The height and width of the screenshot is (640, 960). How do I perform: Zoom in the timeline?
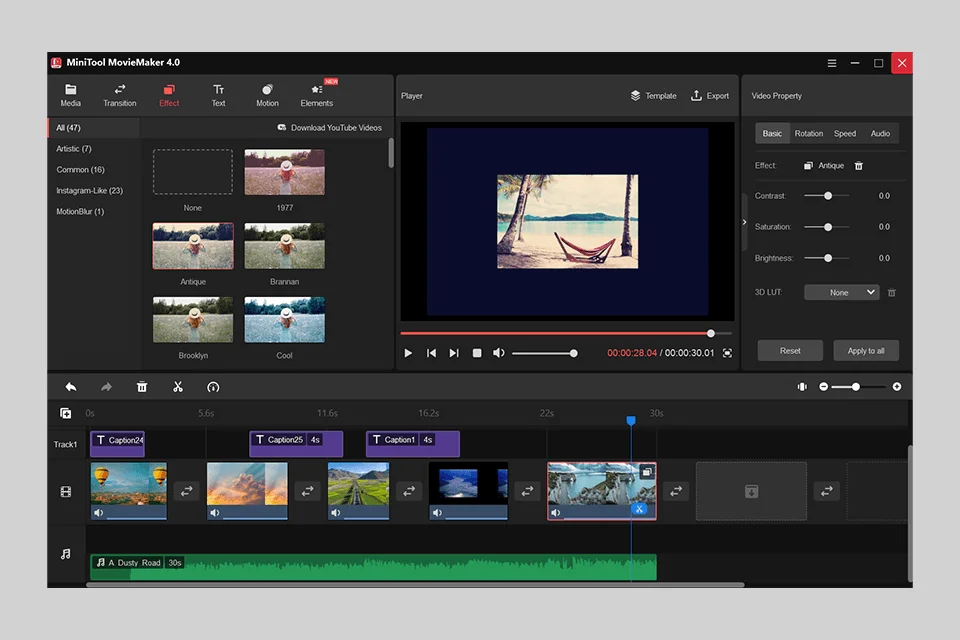click(x=897, y=386)
